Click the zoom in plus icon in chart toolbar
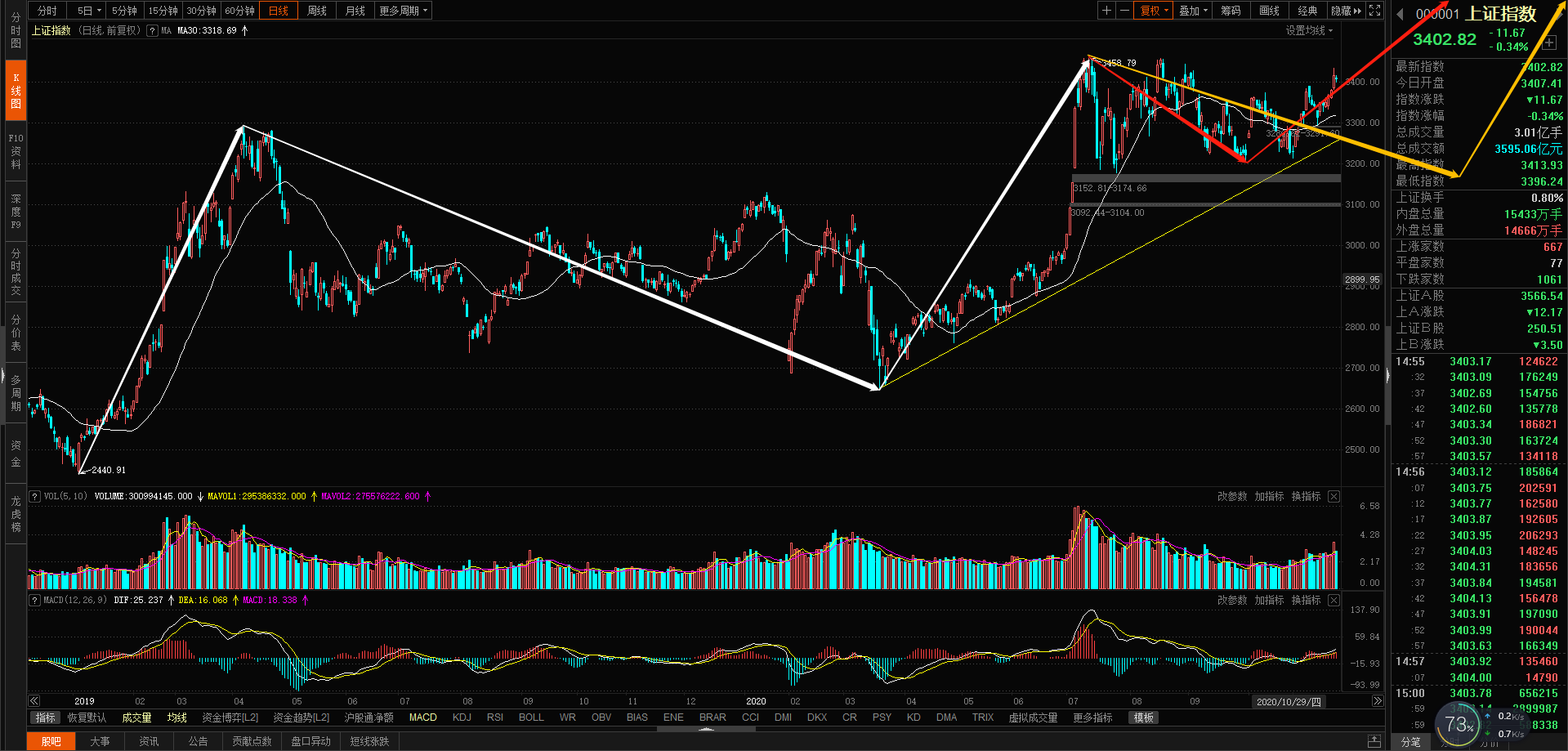 (x=1106, y=11)
